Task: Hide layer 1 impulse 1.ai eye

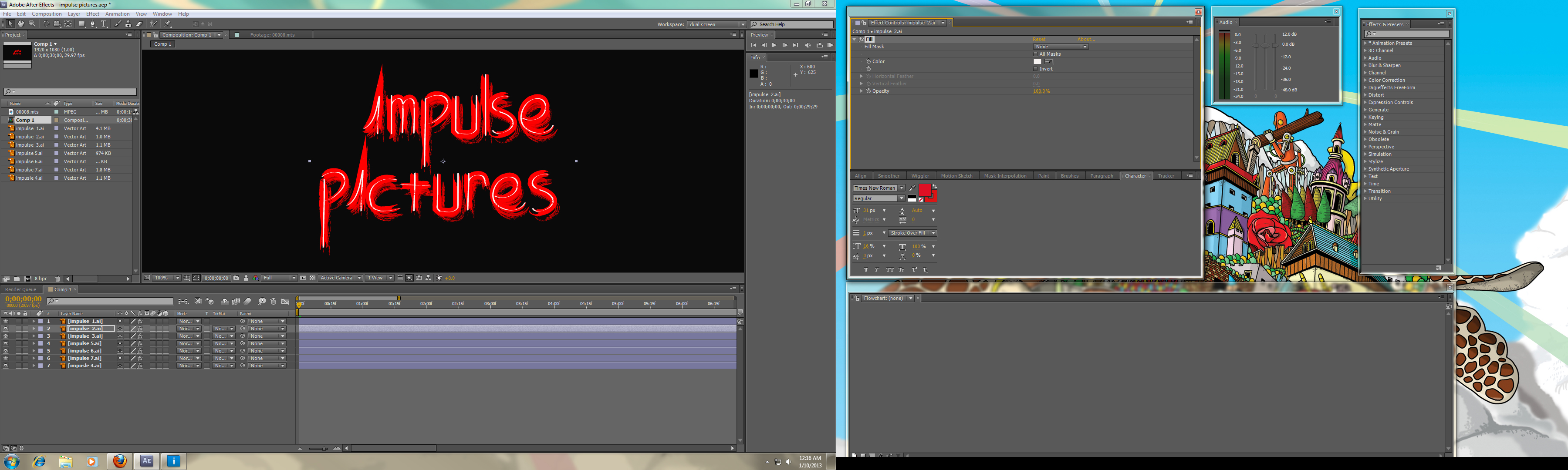Action: [x=6, y=322]
